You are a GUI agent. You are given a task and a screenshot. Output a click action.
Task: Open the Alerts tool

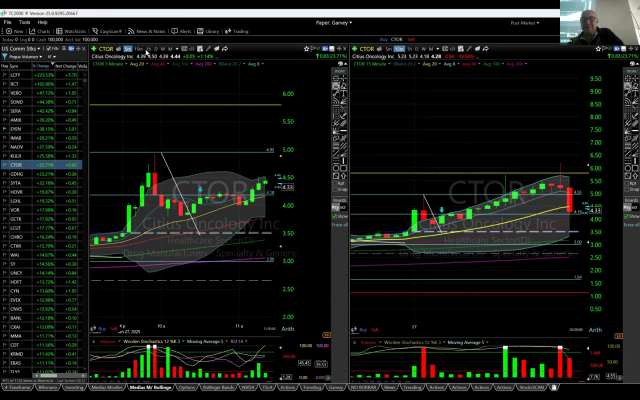(182, 31)
